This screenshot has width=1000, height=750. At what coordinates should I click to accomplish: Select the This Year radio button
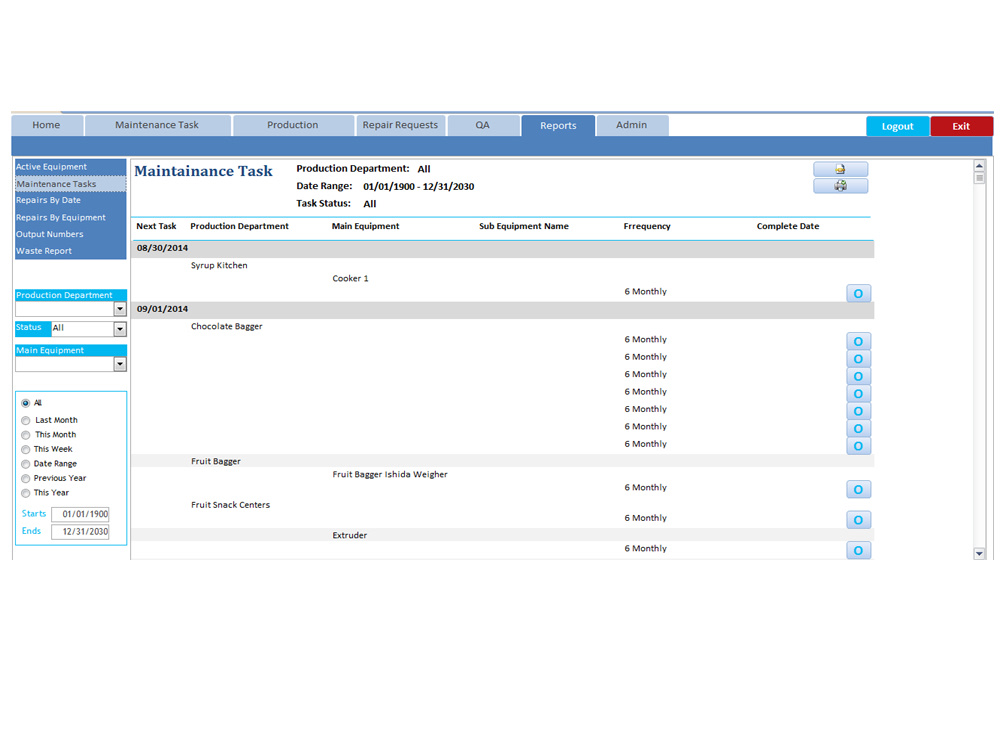coord(26,493)
